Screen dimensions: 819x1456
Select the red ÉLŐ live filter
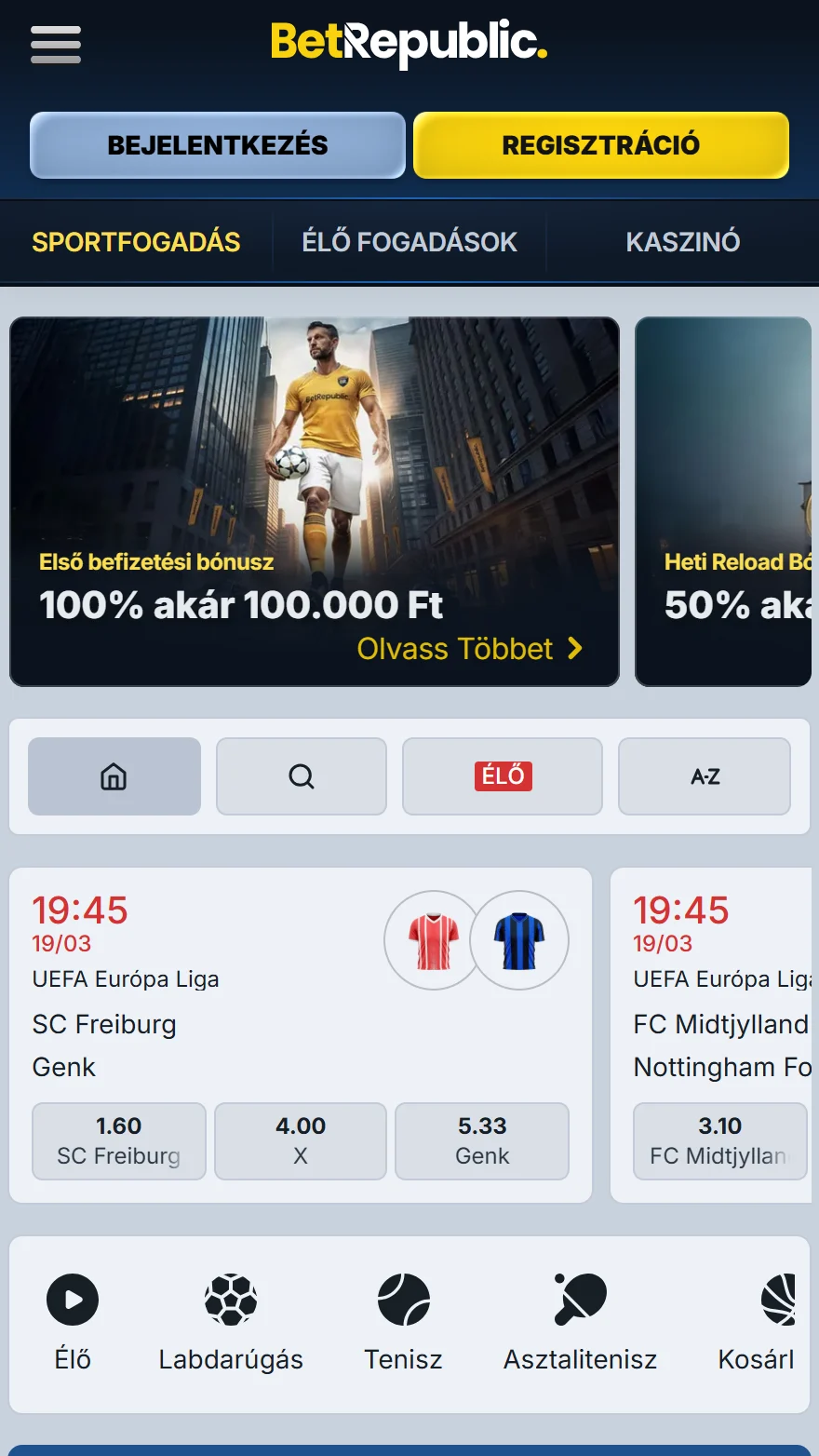503,776
